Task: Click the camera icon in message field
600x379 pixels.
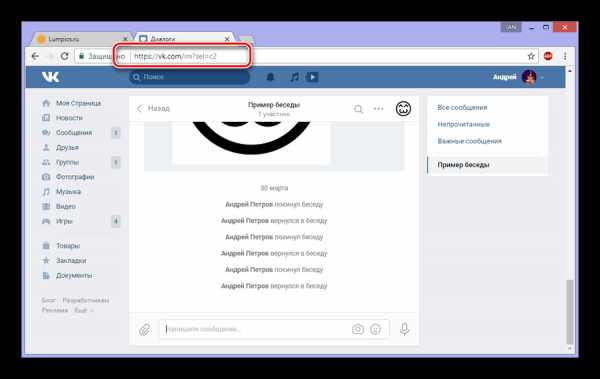Action: (x=358, y=329)
